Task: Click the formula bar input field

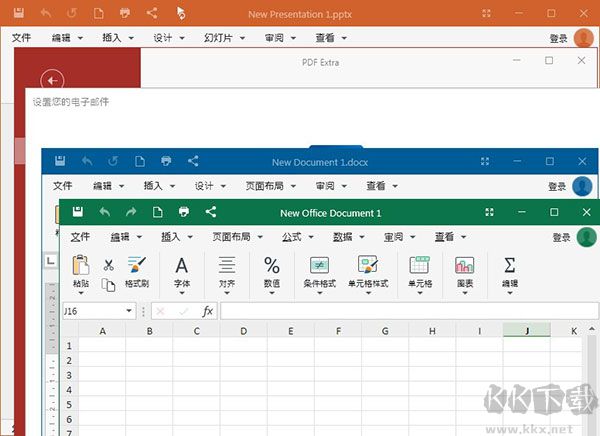Action: point(409,311)
